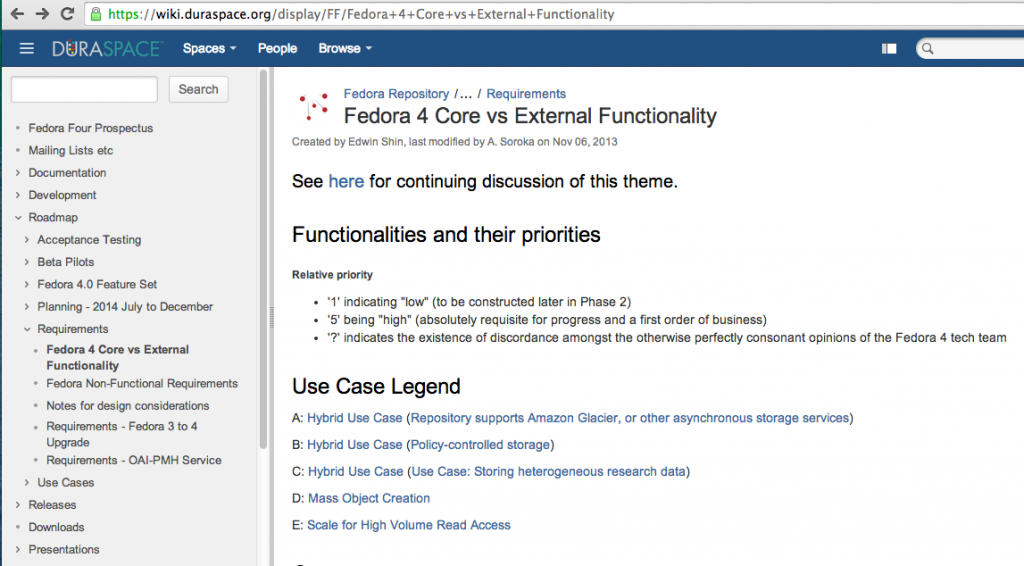
Task: Expand the Beta Pilots tree item
Action: point(27,262)
